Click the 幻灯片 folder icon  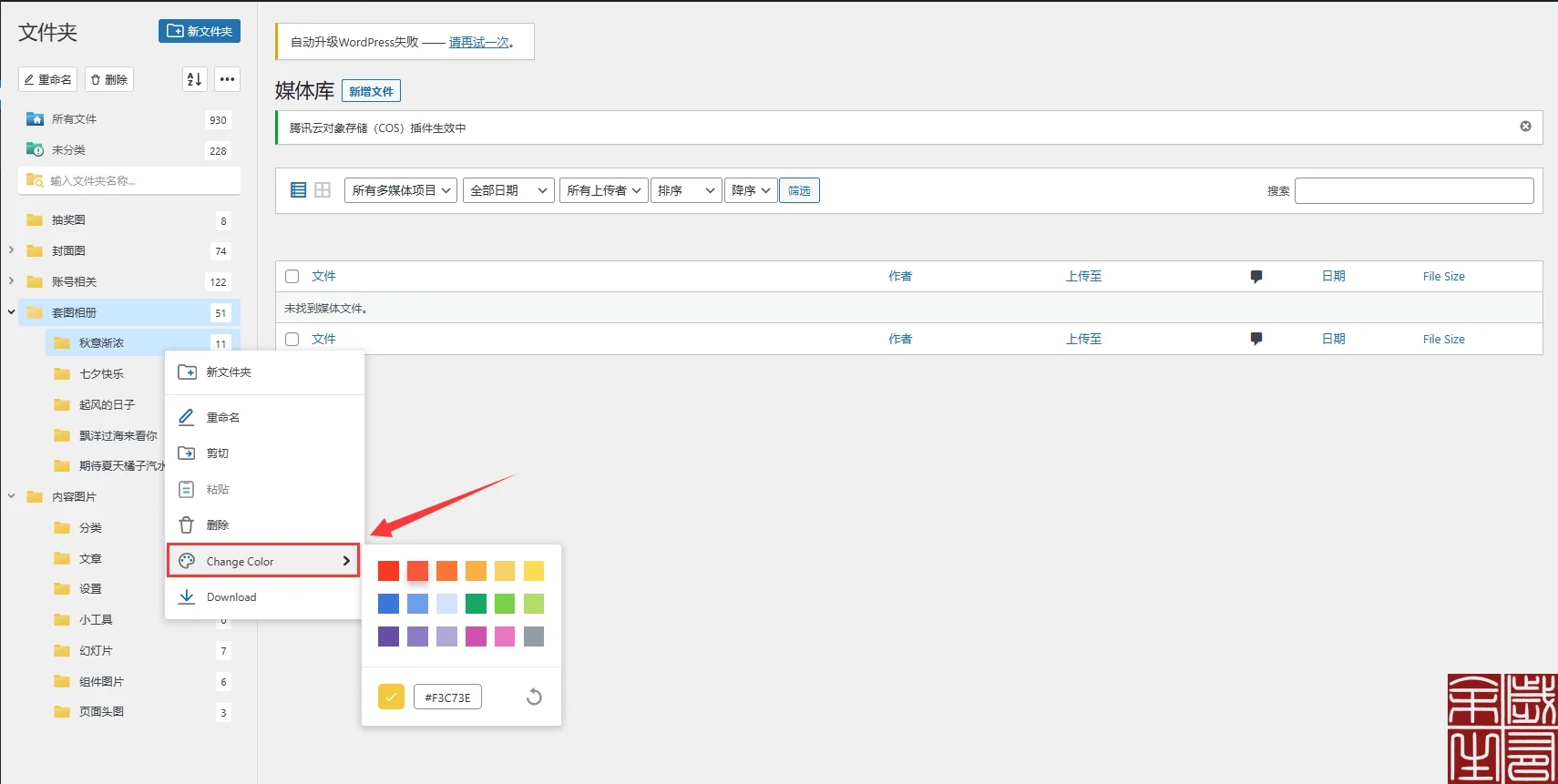[x=62, y=651]
